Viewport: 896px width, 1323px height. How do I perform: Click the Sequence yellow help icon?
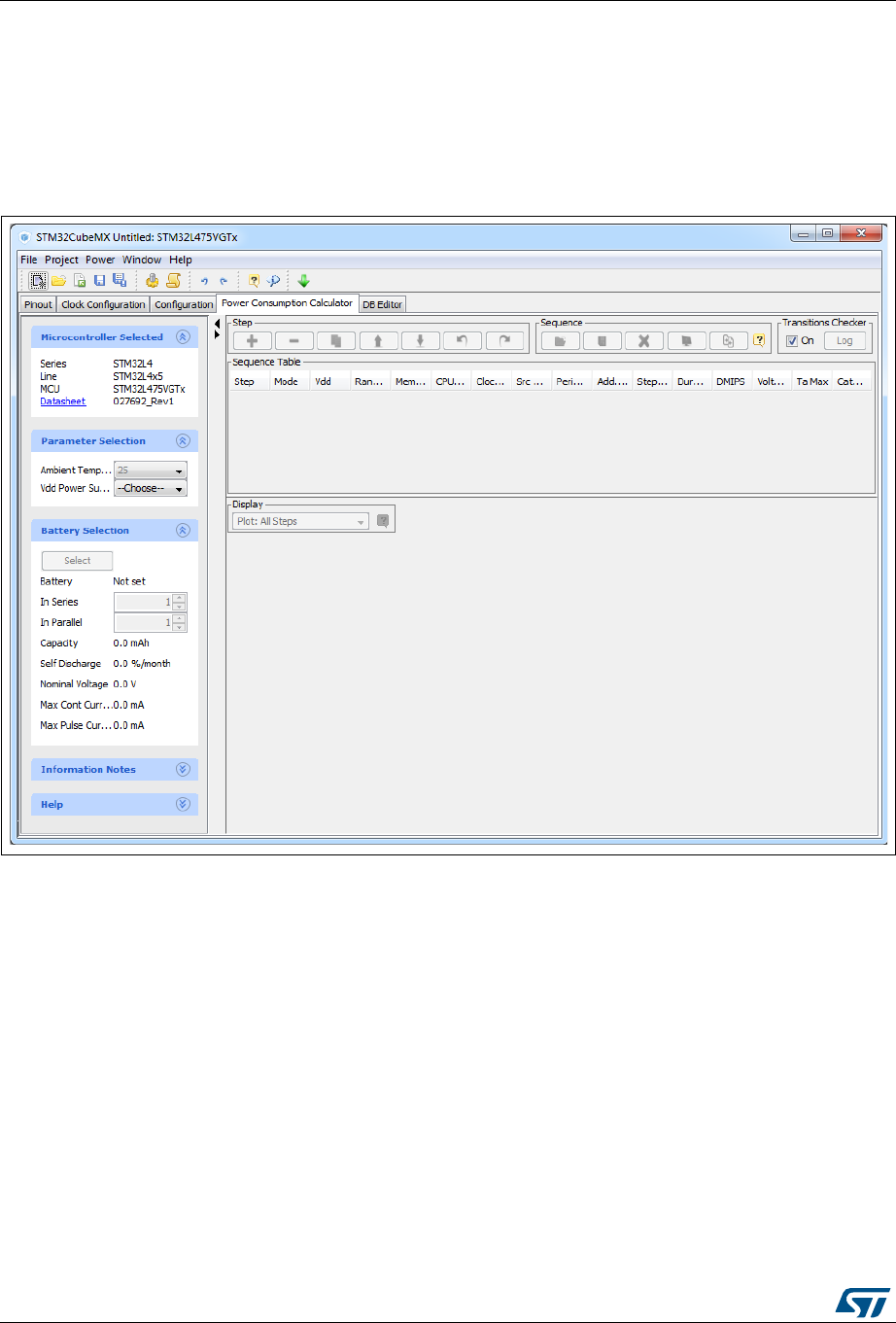click(760, 341)
